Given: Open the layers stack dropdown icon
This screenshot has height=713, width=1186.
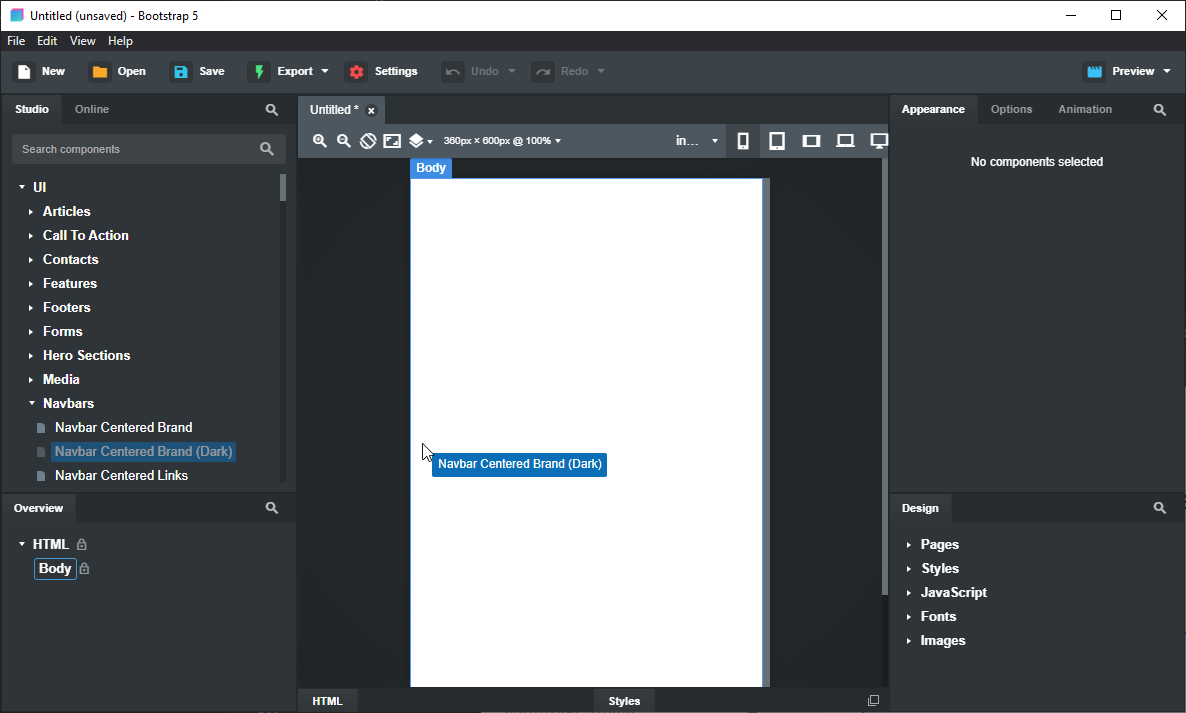Looking at the screenshot, I should 420,141.
